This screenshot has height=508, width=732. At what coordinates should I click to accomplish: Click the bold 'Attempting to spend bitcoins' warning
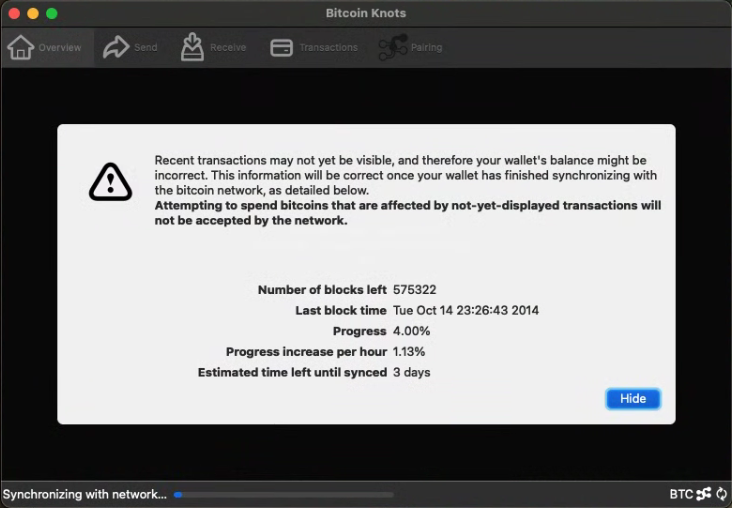tap(408, 213)
